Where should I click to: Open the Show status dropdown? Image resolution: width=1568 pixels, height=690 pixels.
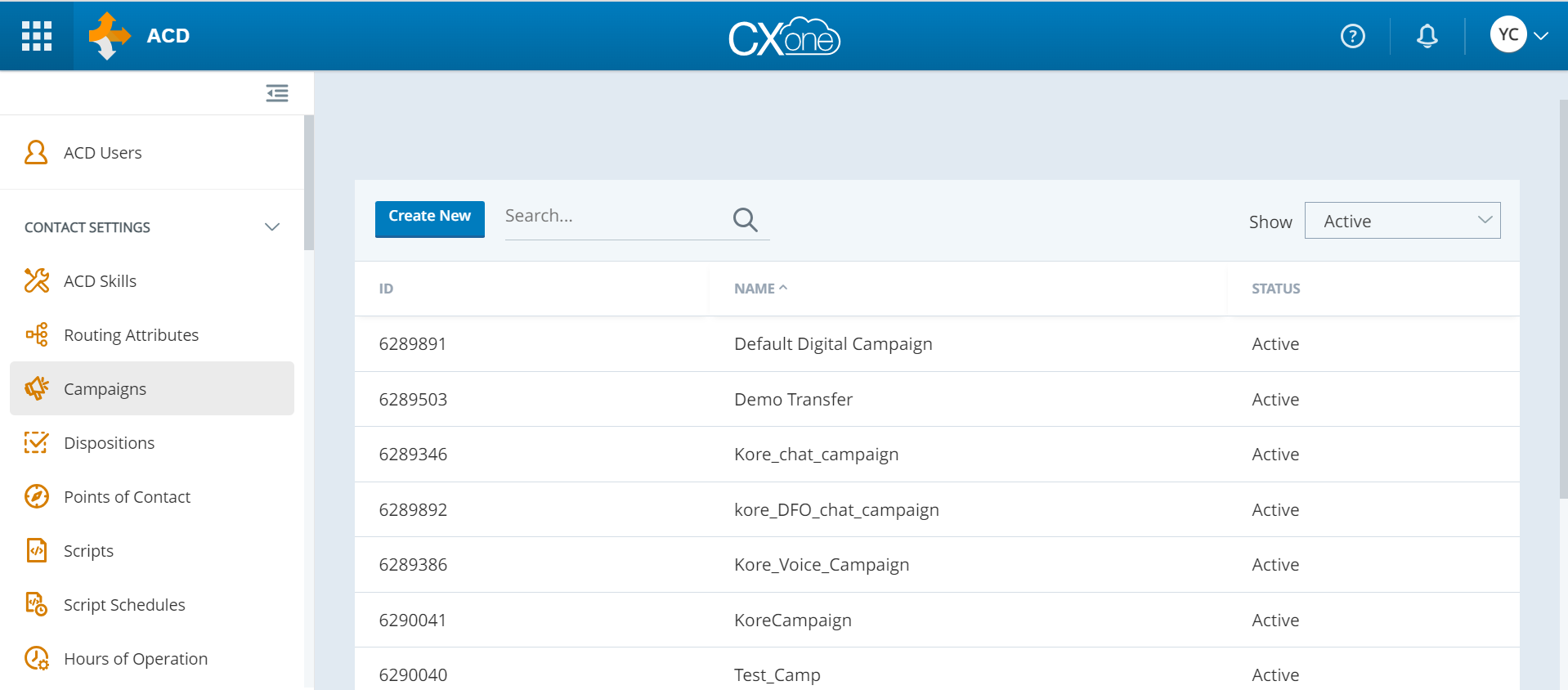tap(1402, 221)
